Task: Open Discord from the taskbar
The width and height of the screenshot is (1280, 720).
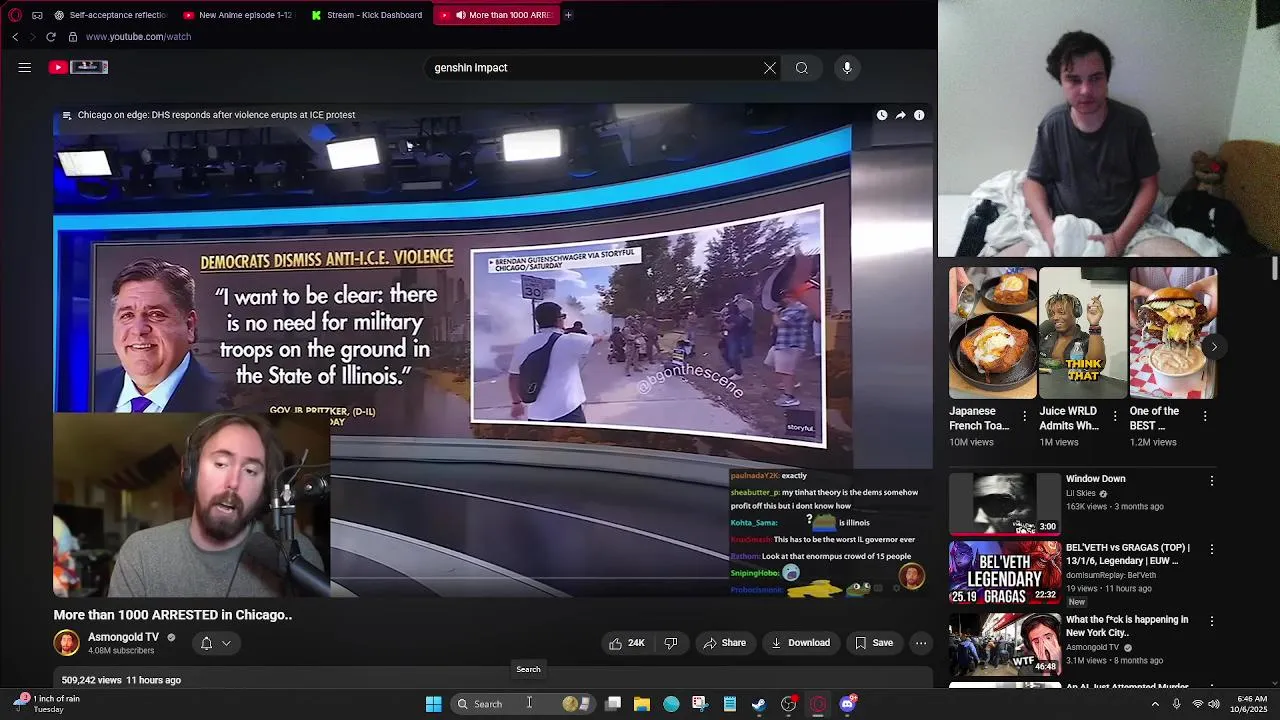Action: point(848,704)
